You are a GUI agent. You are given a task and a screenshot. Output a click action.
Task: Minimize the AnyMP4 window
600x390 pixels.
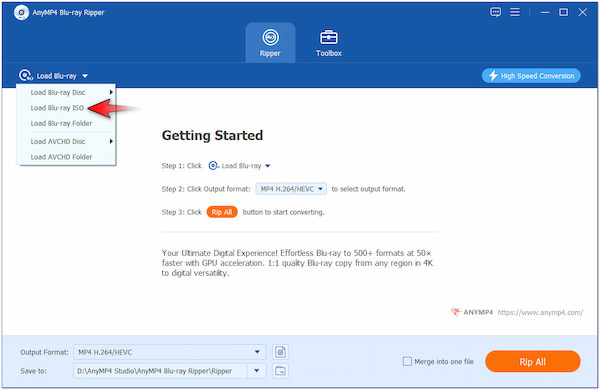[545, 12]
